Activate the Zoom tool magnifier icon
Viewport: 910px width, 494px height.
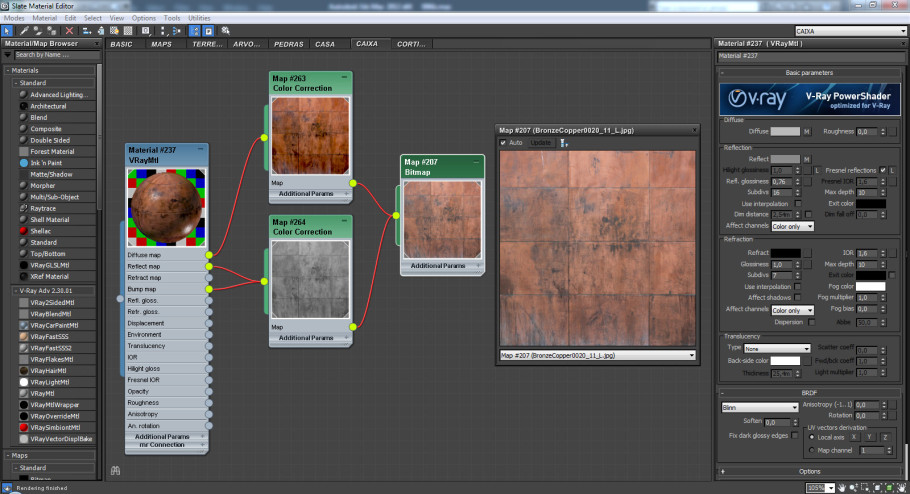pos(854,488)
